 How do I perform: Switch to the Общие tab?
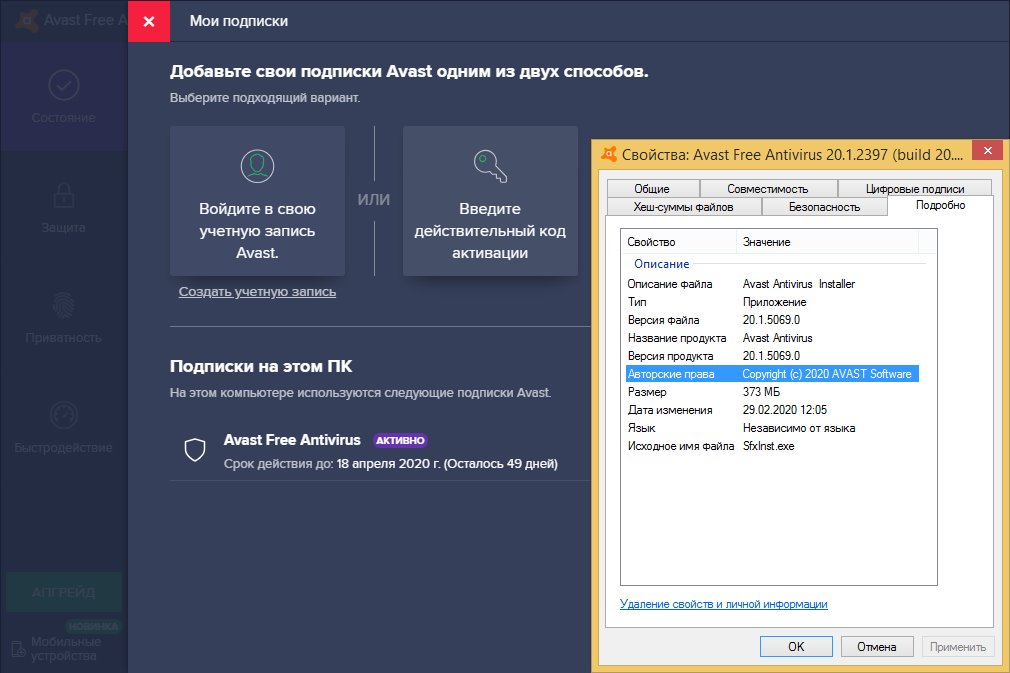pos(651,188)
